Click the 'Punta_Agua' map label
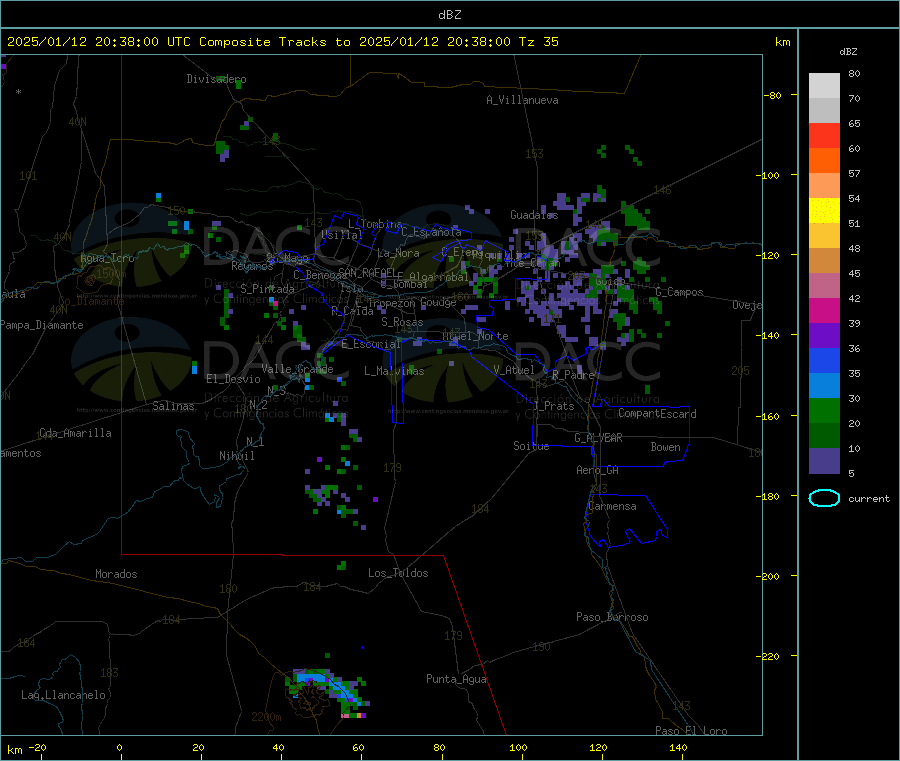 pyautogui.click(x=456, y=679)
